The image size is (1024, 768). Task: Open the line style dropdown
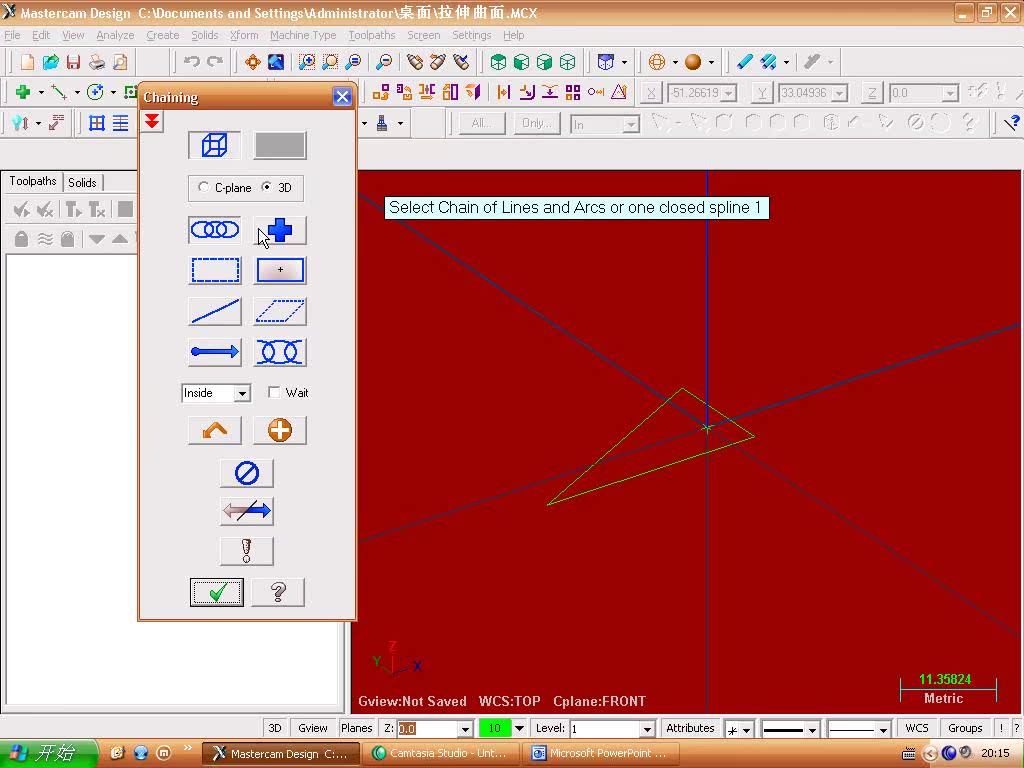pos(812,729)
